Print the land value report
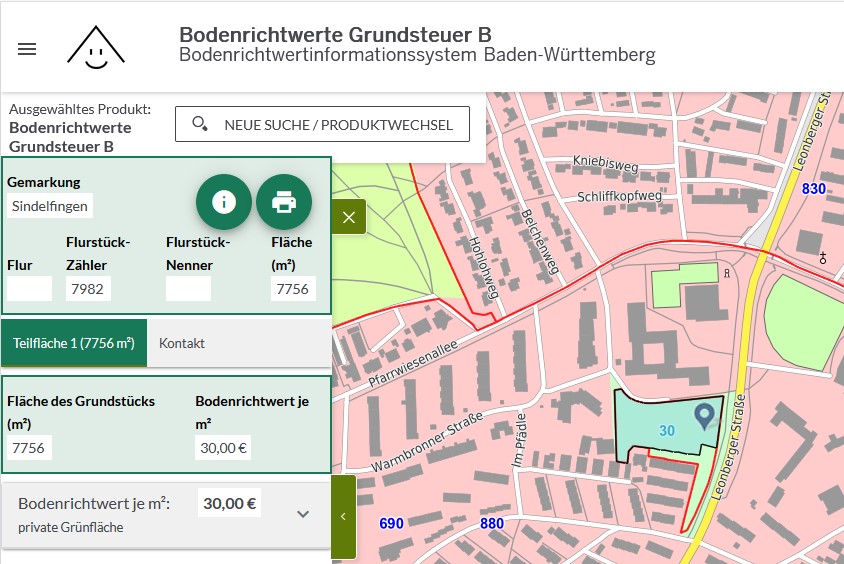The height and width of the screenshot is (564, 844). pos(284,202)
